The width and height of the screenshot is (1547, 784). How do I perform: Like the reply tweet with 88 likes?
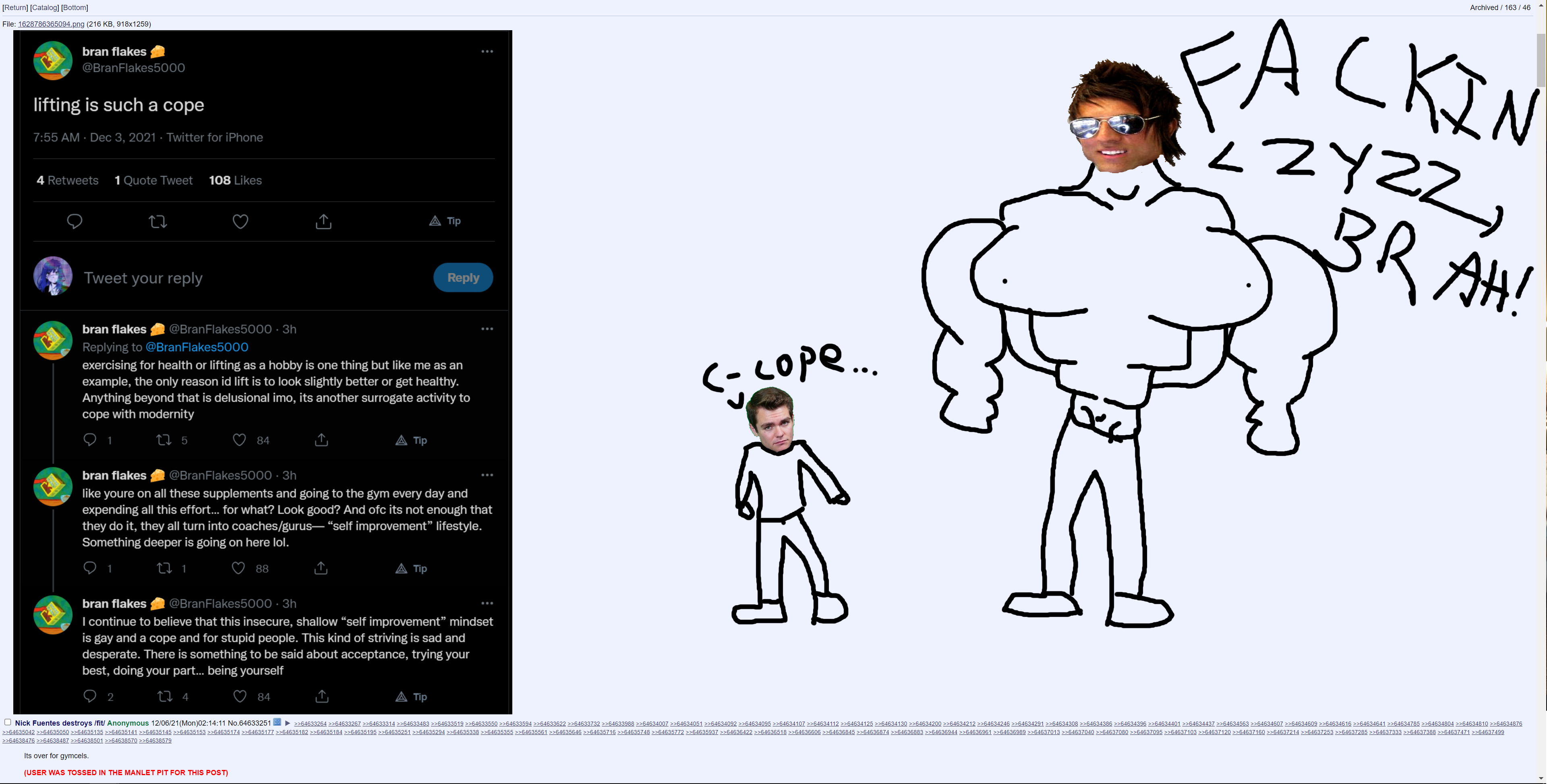pos(238,568)
